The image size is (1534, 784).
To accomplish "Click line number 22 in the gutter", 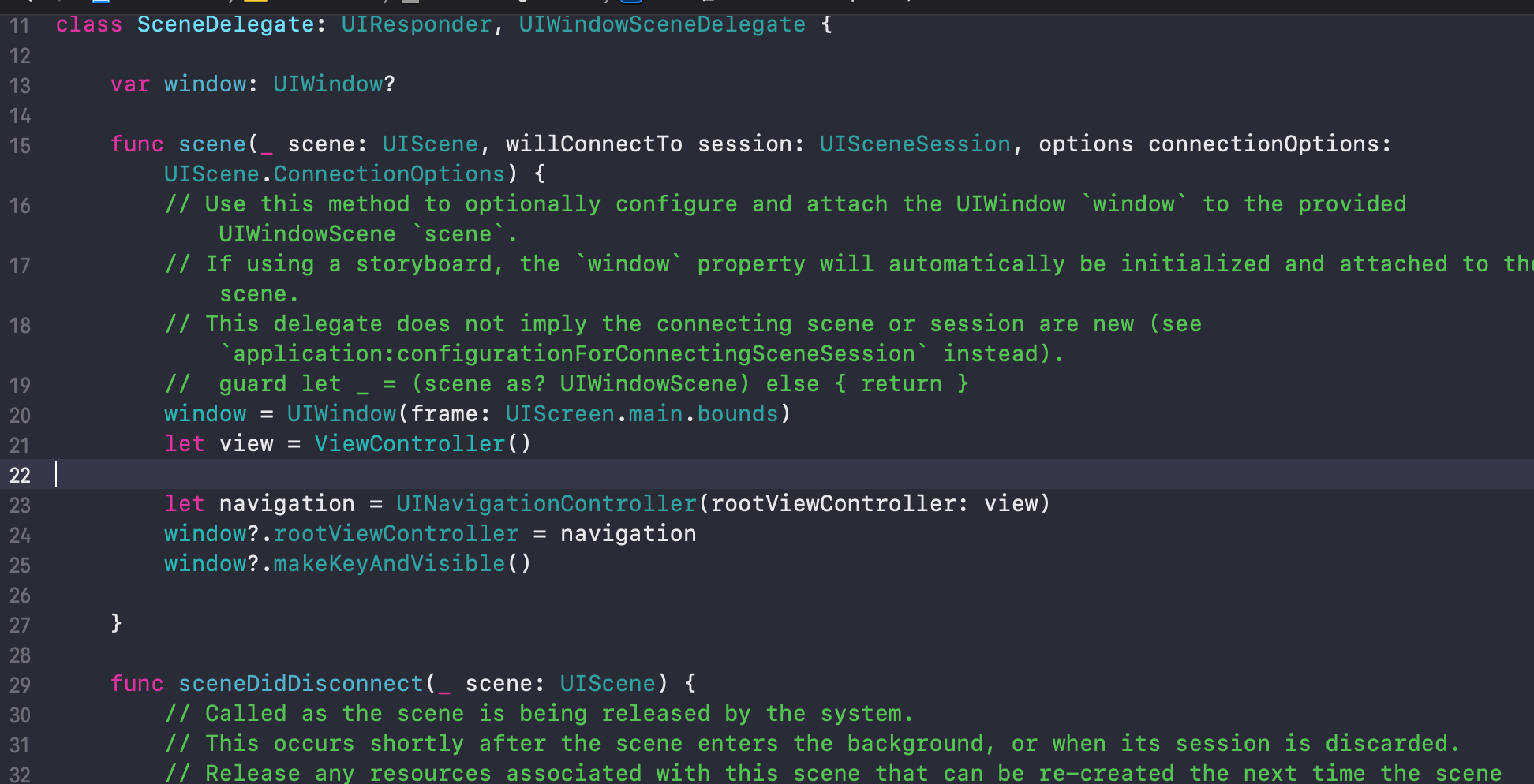I will coord(20,476).
